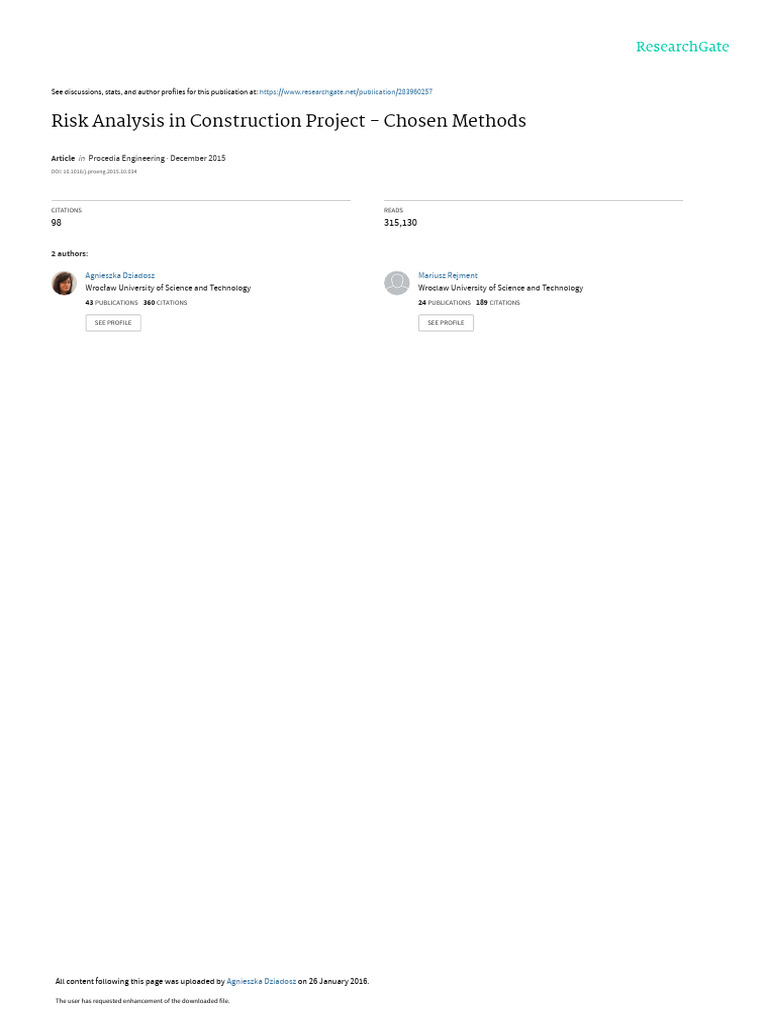Click uploader name Agnieszka Dziadosz in footer

tap(261, 981)
